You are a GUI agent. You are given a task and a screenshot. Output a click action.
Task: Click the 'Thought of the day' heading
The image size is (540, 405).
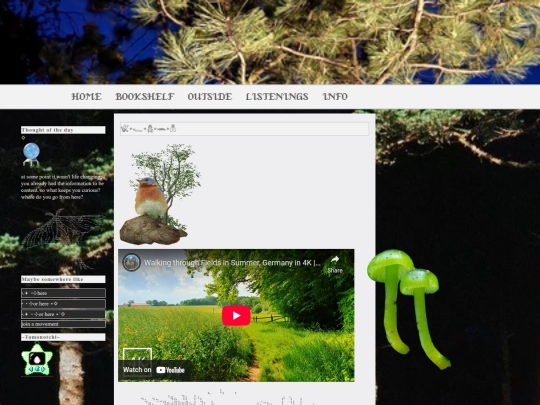pyautogui.click(x=63, y=130)
